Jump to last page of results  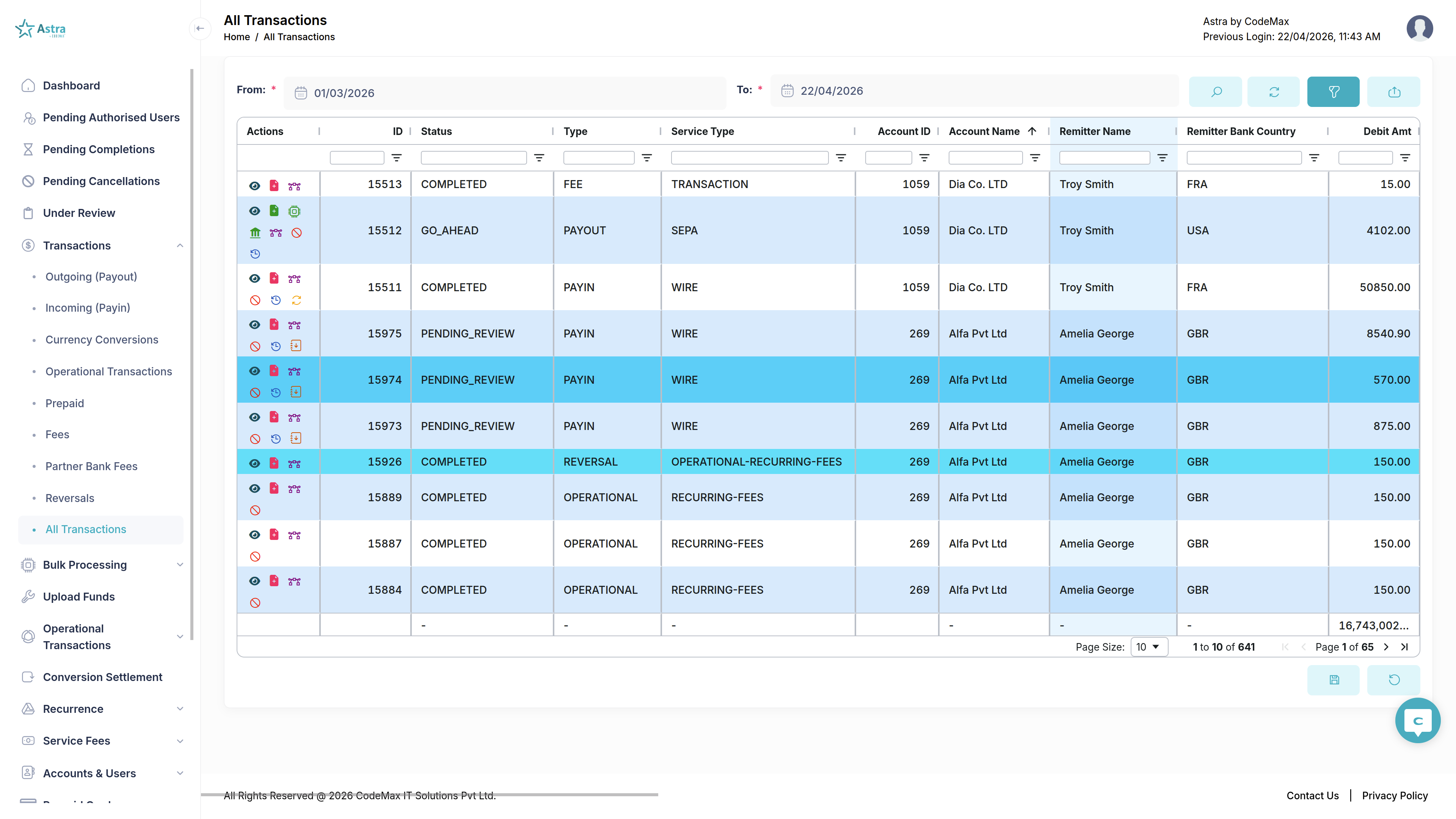(1404, 647)
